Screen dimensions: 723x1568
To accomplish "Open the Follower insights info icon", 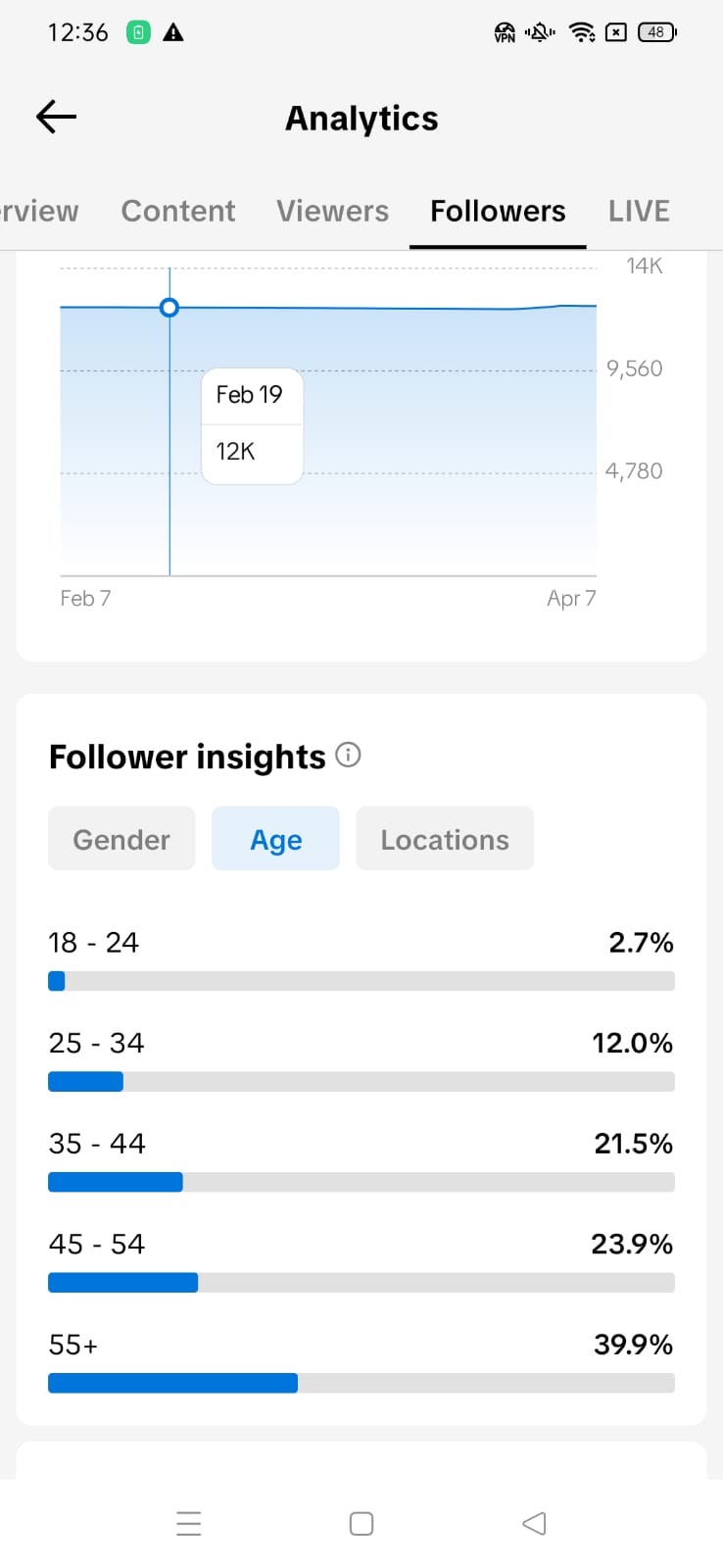I will tap(348, 755).
